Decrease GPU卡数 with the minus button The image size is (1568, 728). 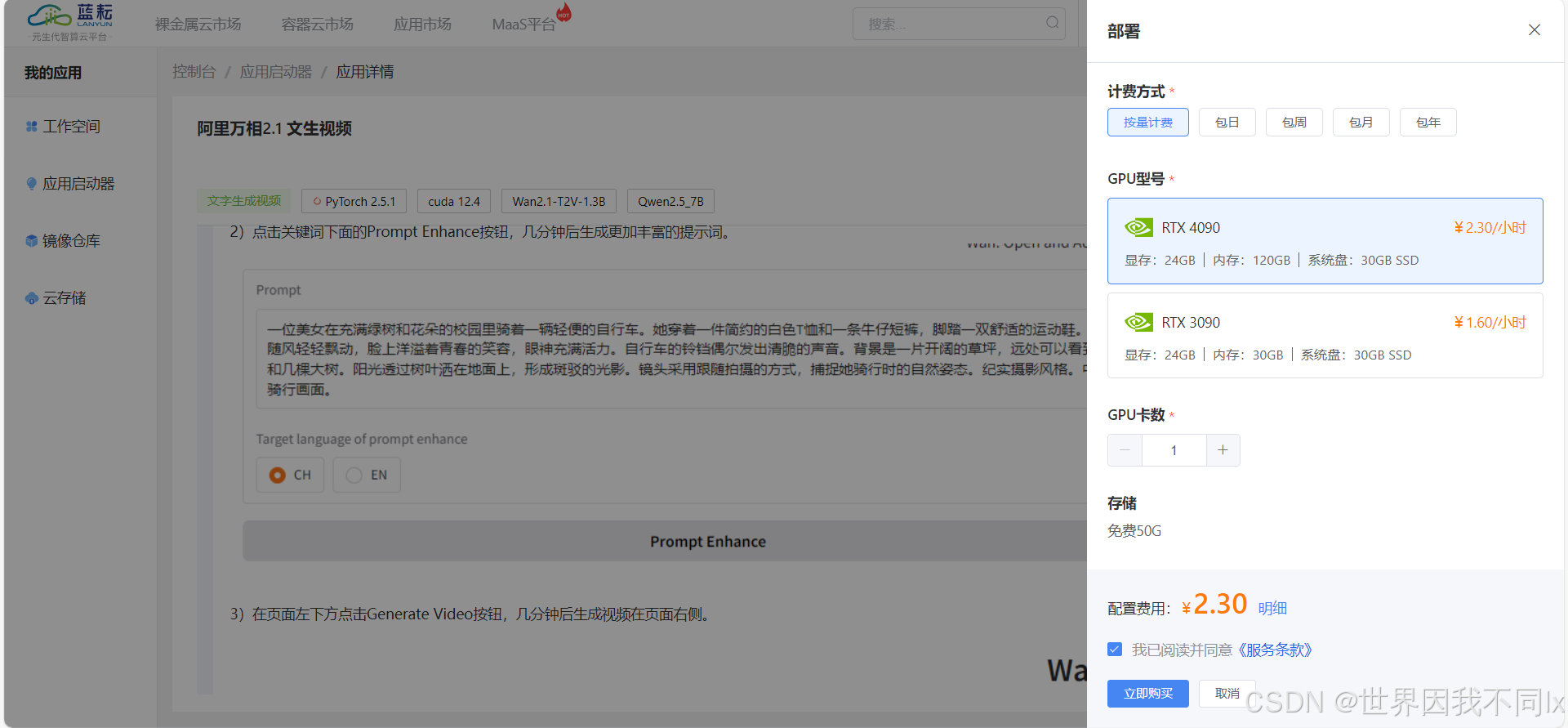click(x=1125, y=450)
